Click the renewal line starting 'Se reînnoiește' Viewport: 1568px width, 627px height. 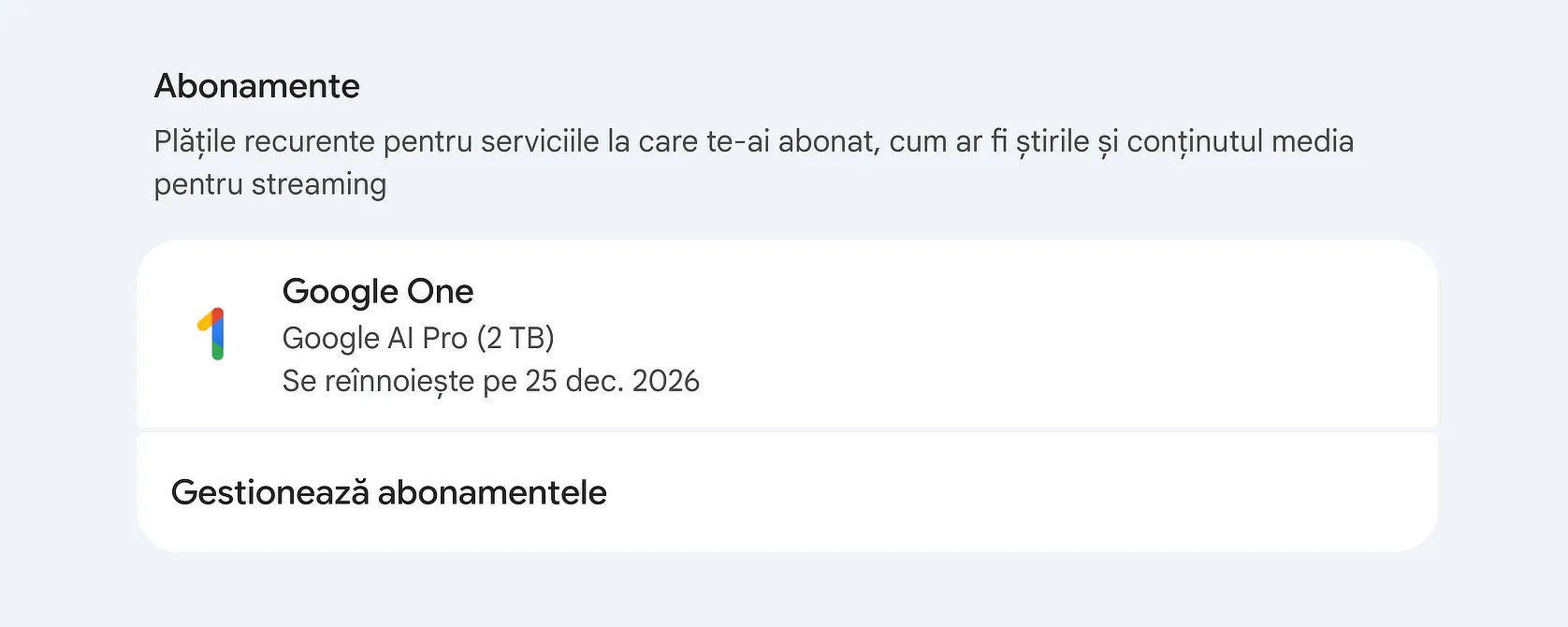[490, 382]
